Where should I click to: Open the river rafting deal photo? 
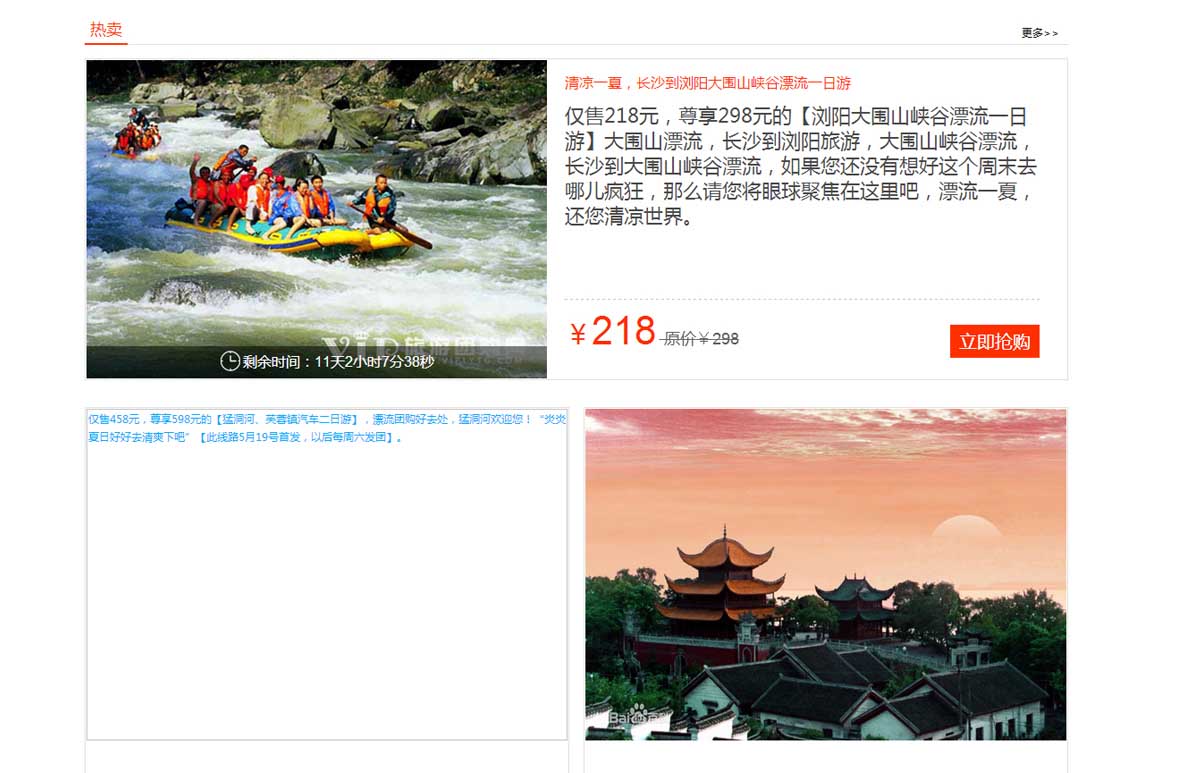click(x=317, y=219)
